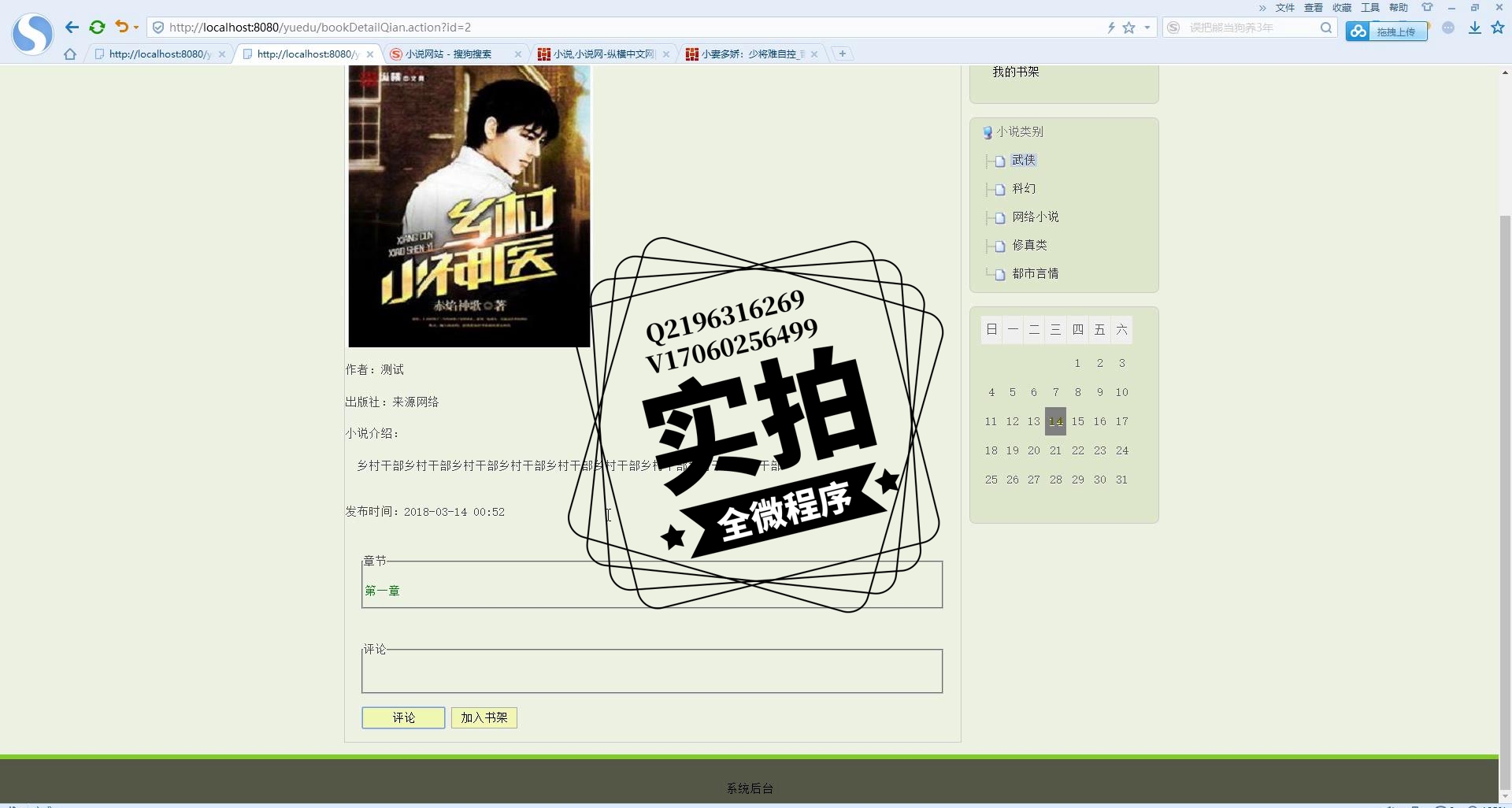Select the 武侠 category

click(x=1024, y=161)
